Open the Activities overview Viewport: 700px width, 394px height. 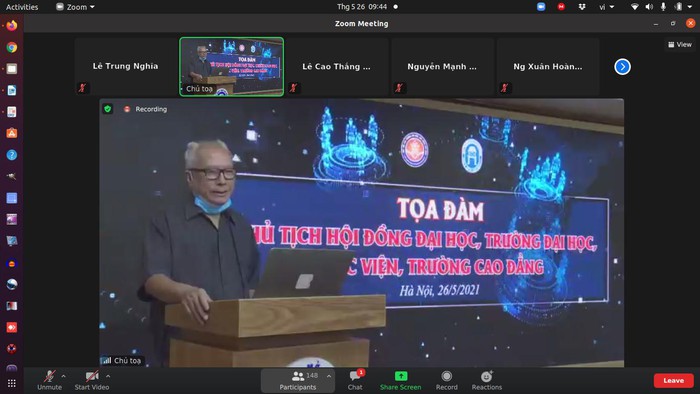point(22,7)
